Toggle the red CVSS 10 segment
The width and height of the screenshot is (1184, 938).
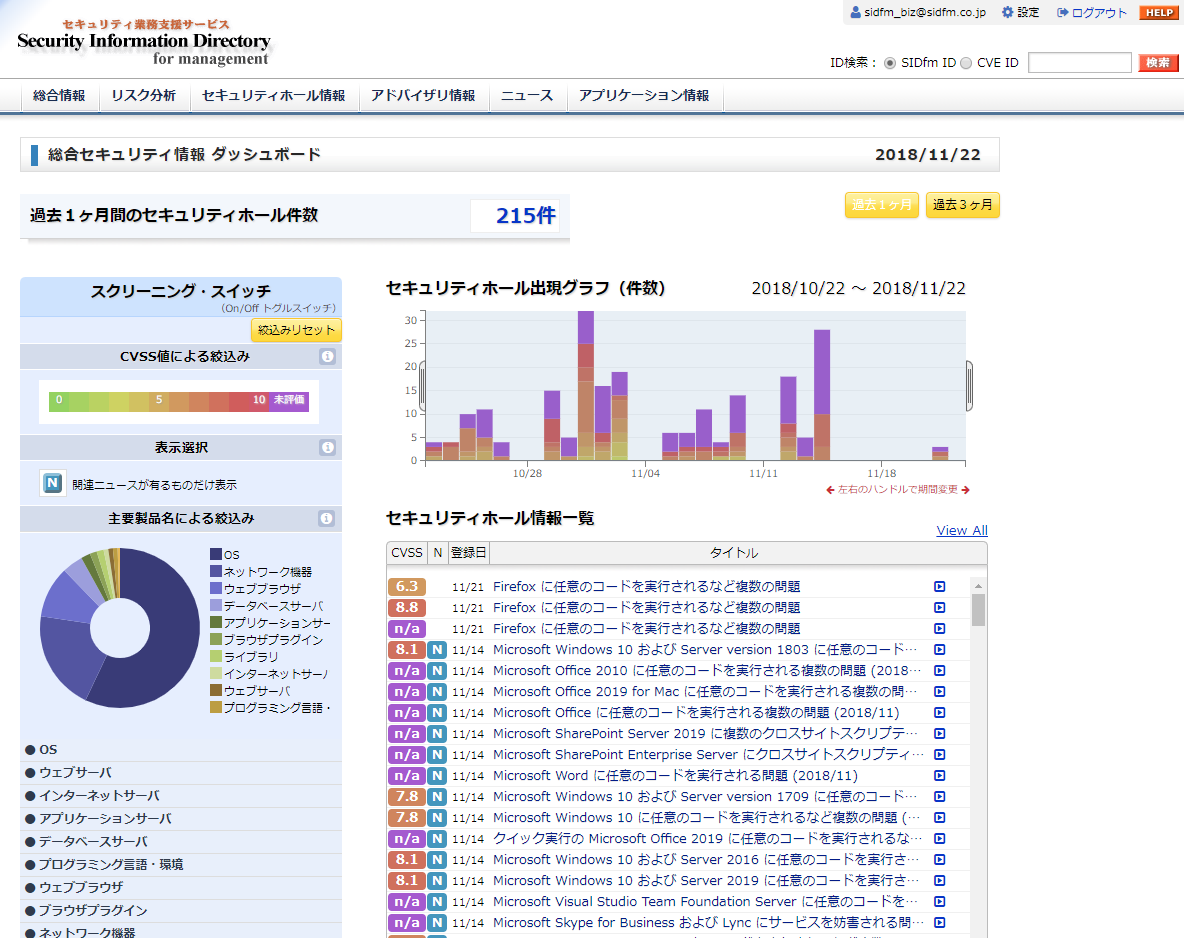pos(259,400)
